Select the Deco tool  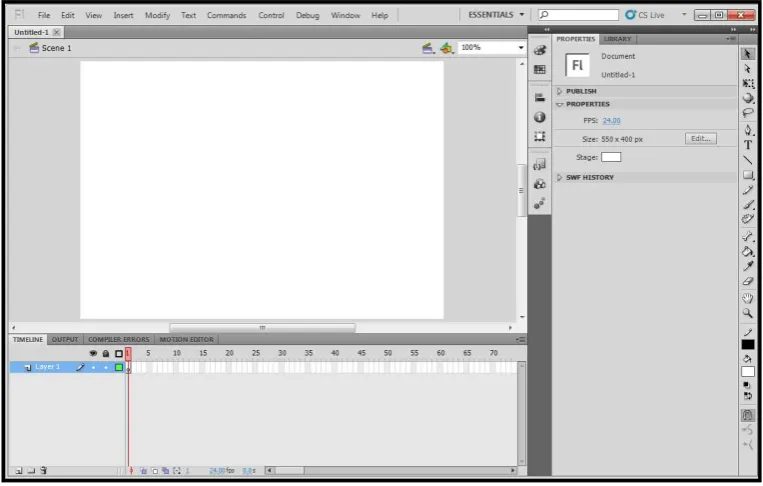(748, 219)
